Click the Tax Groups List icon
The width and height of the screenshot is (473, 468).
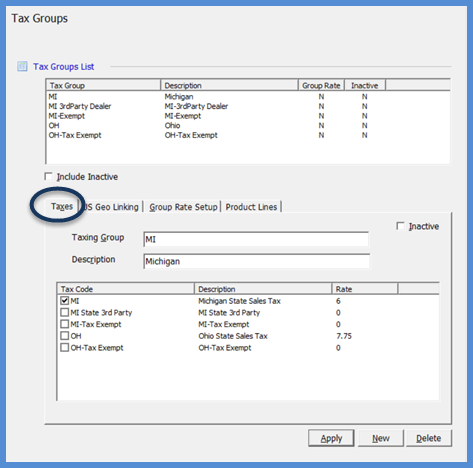tap(22, 66)
